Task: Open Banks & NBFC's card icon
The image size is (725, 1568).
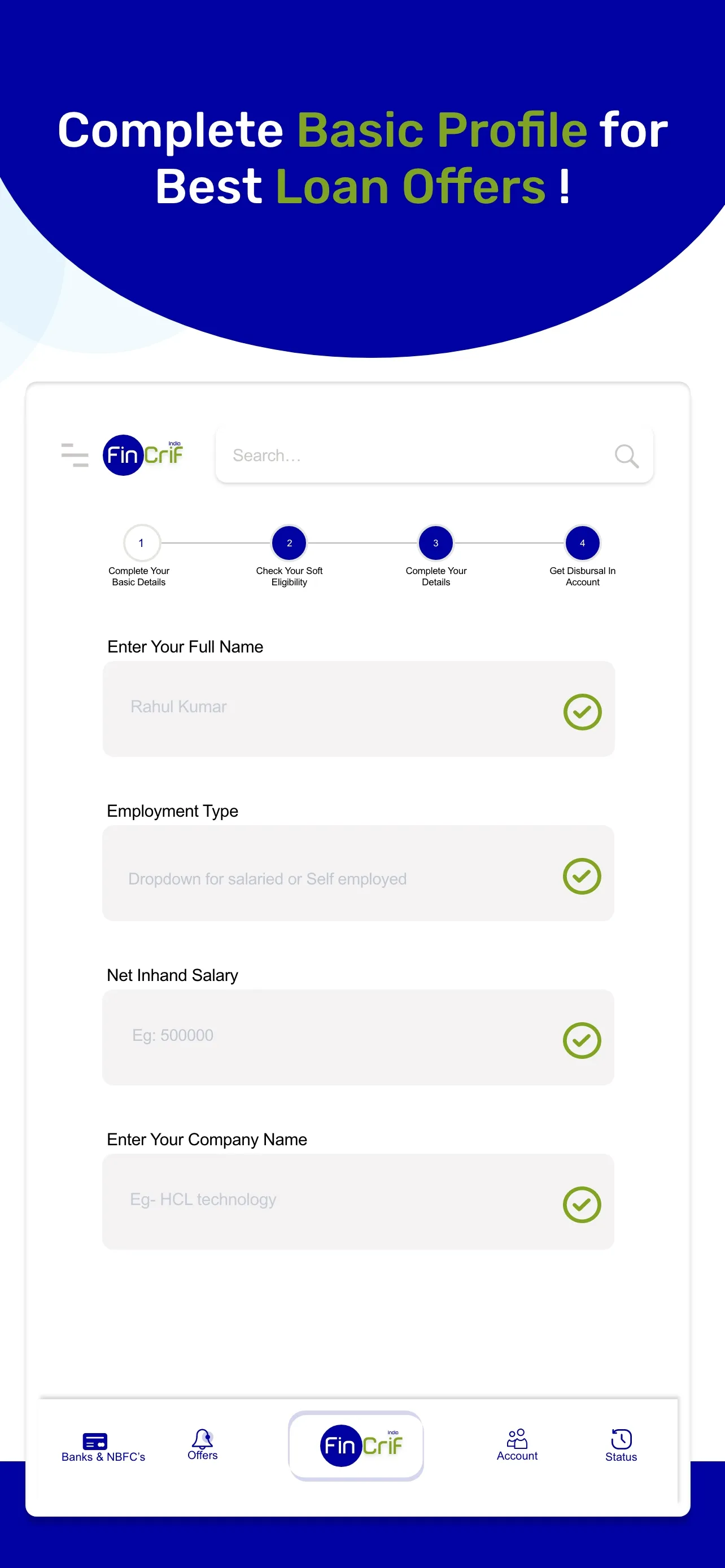Action: (95, 1441)
